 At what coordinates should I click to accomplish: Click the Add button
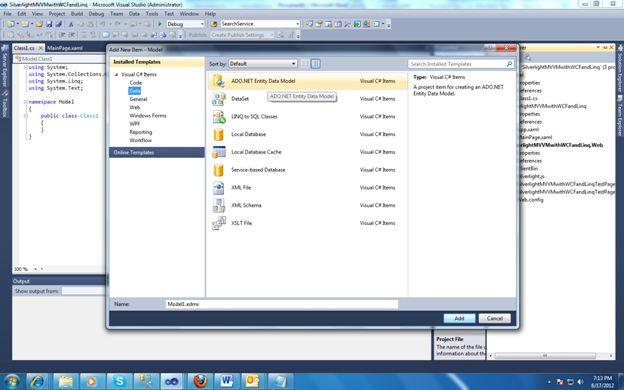click(x=459, y=318)
